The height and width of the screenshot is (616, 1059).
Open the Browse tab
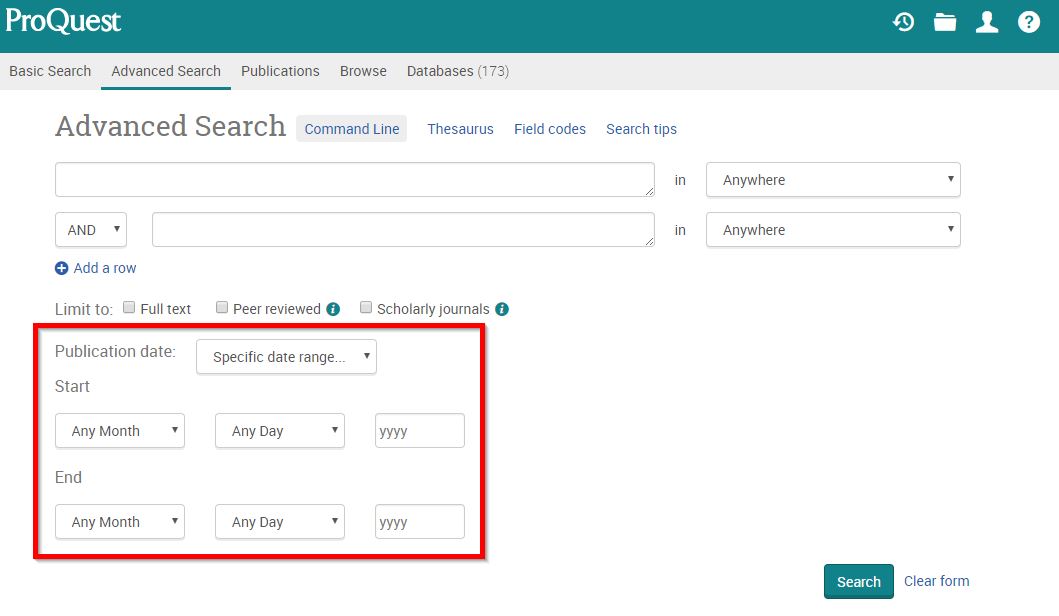(x=363, y=71)
